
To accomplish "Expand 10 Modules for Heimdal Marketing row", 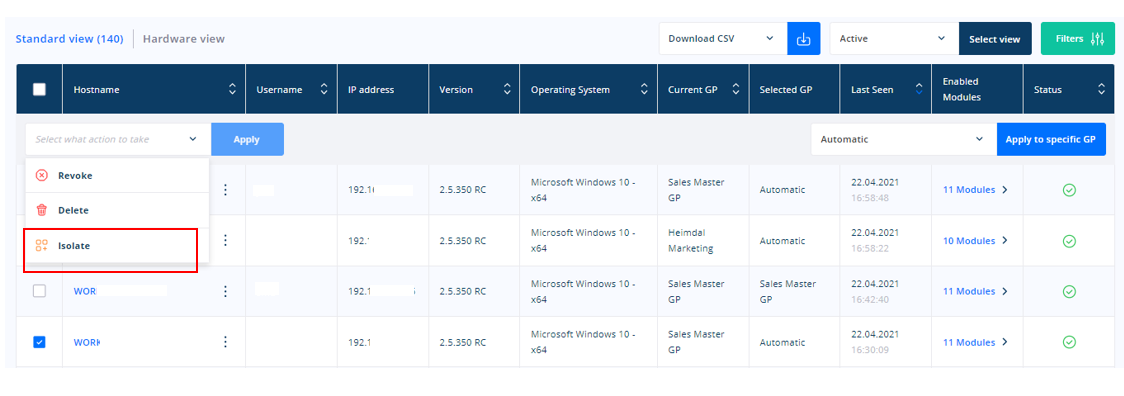I will [976, 241].
